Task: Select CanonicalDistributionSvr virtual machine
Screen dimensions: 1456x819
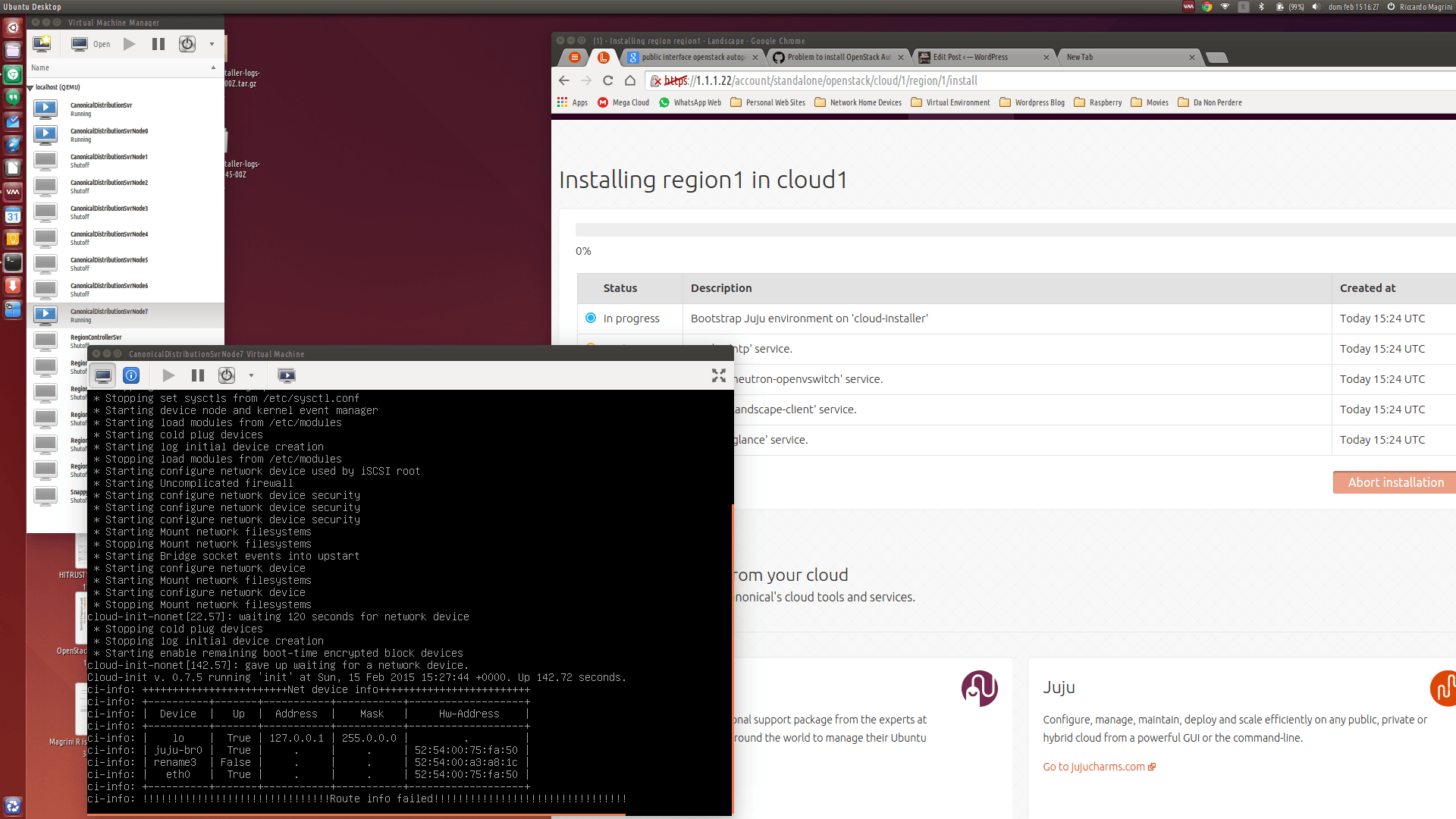Action: click(126, 109)
